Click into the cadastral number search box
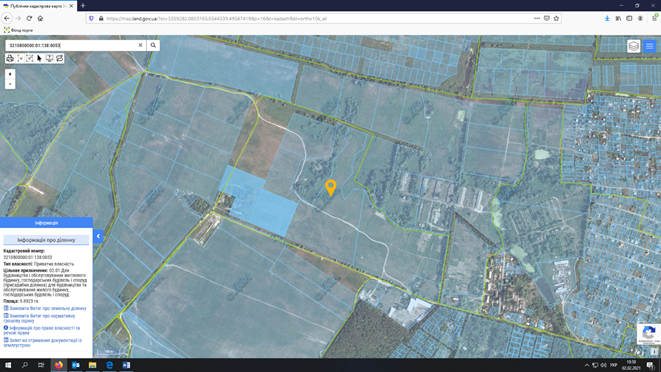Viewport: 661px width, 372px height. pyautogui.click(x=72, y=45)
